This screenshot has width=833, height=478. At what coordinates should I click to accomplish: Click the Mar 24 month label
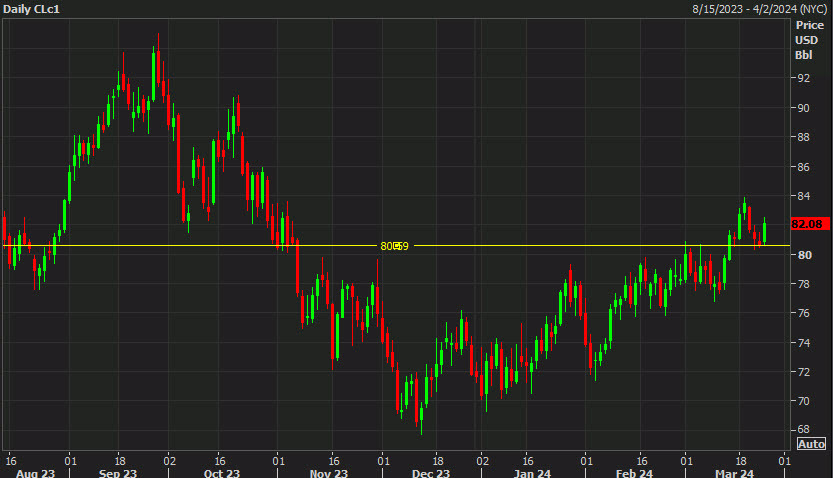tap(734, 473)
